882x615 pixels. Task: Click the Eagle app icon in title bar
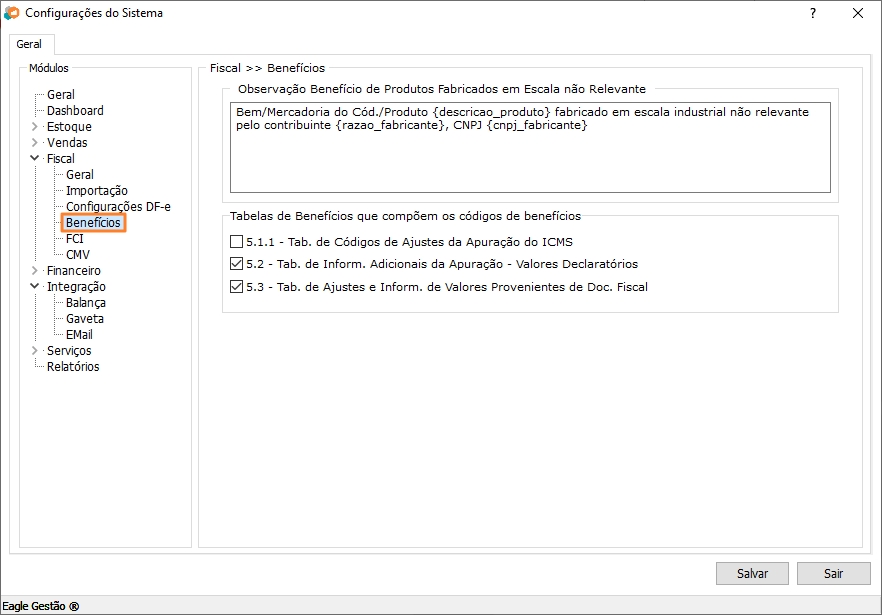pyautogui.click(x=12, y=13)
